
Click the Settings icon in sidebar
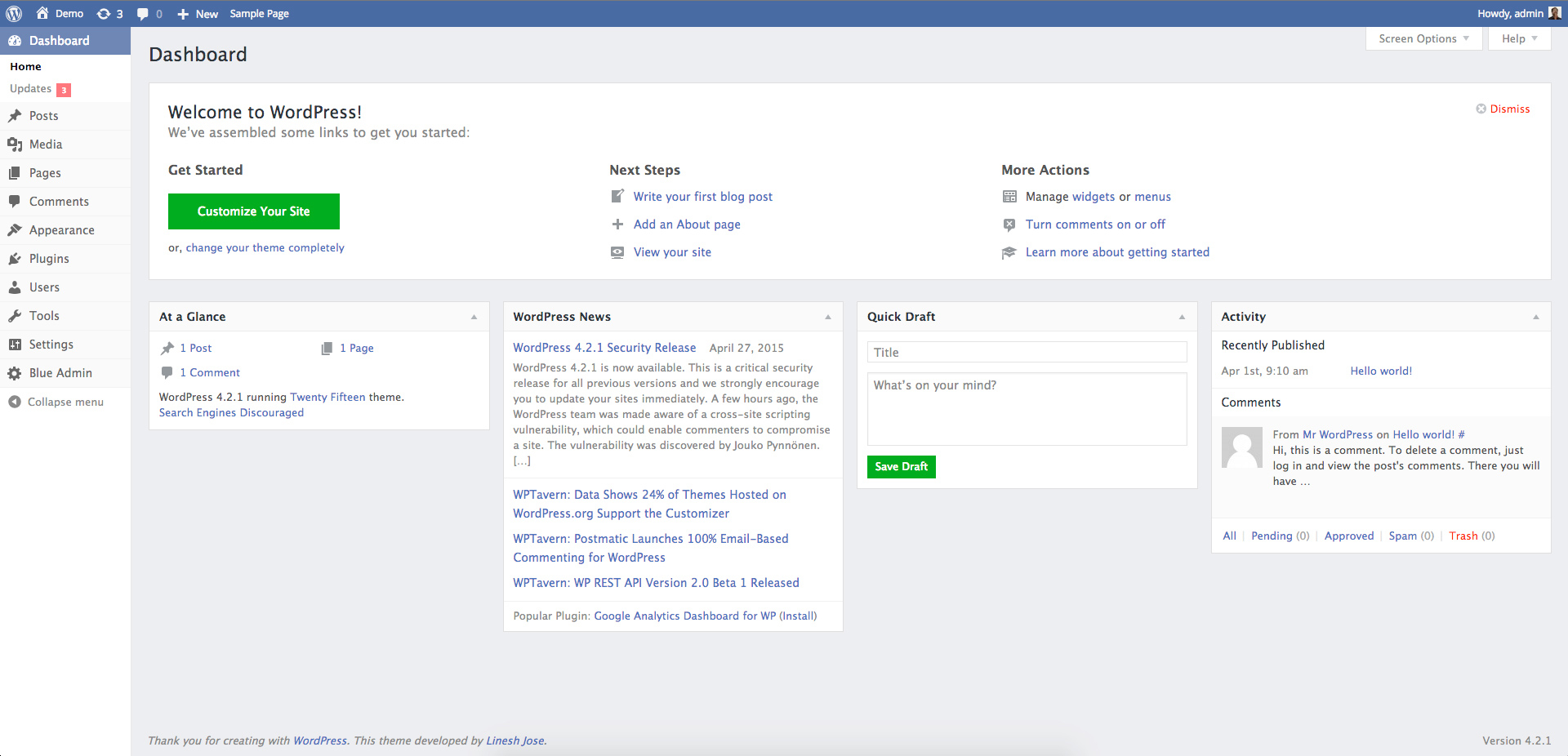(x=15, y=345)
